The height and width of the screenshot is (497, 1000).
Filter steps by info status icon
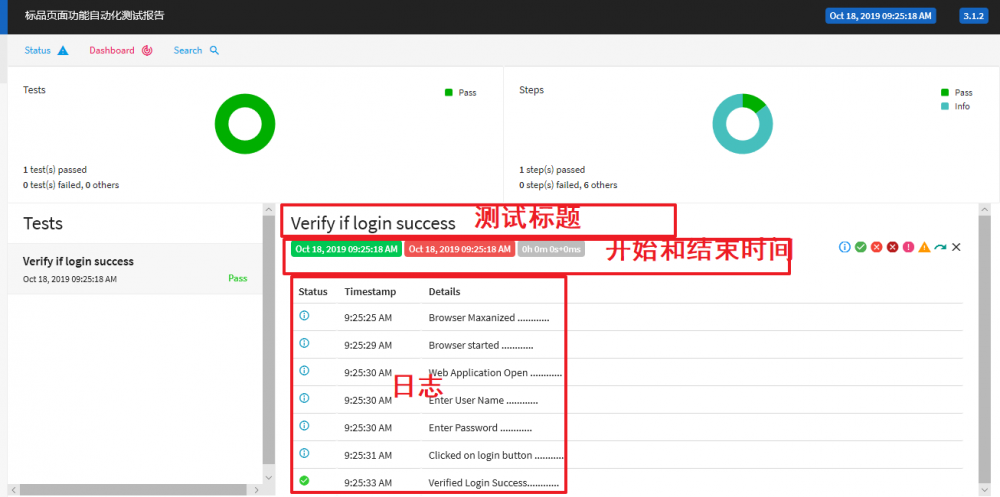click(x=844, y=247)
